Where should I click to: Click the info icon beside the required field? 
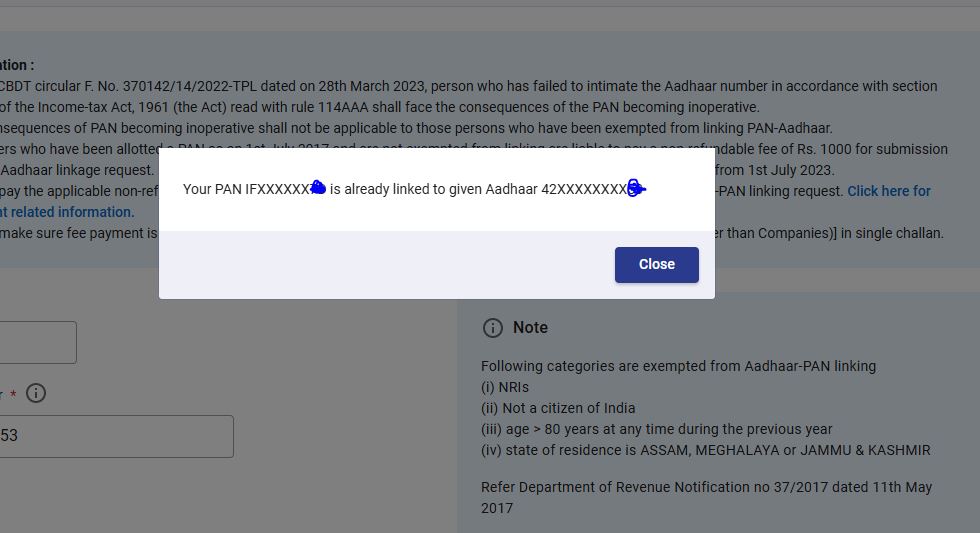[36, 393]
